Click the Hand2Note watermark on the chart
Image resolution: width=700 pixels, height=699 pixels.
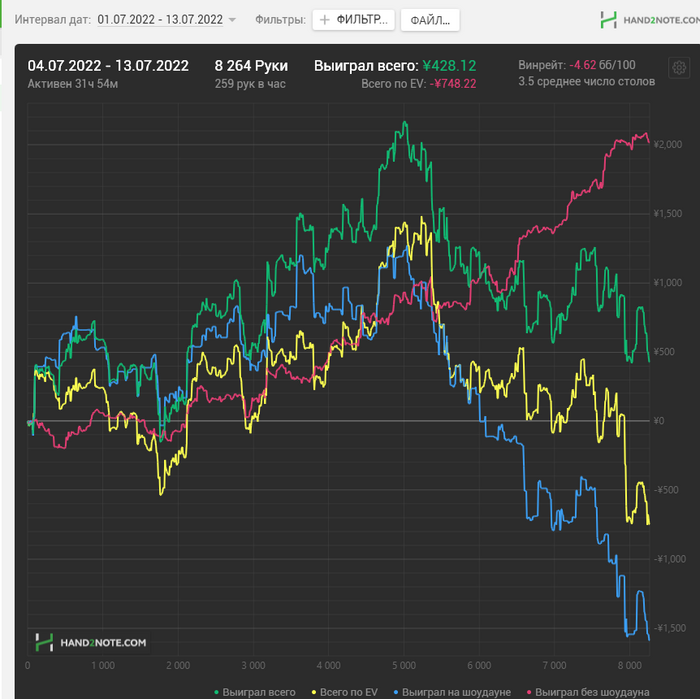[91, 642]
